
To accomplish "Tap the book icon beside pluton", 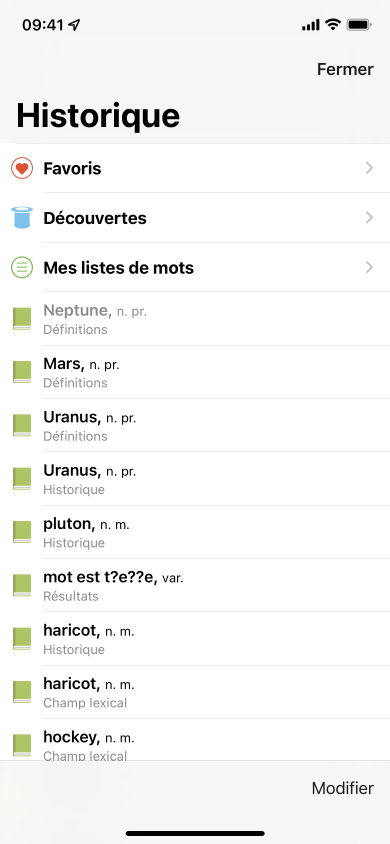I will [x=22, y=532].
